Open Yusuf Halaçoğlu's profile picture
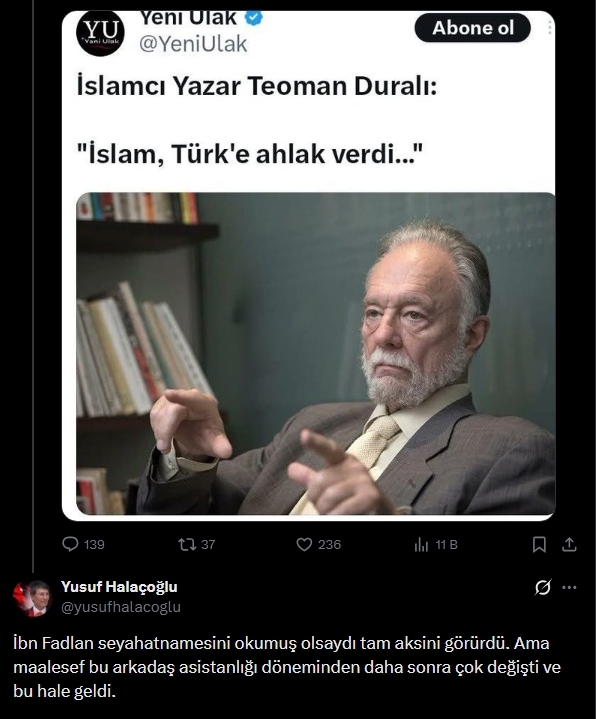 [33, 598]
